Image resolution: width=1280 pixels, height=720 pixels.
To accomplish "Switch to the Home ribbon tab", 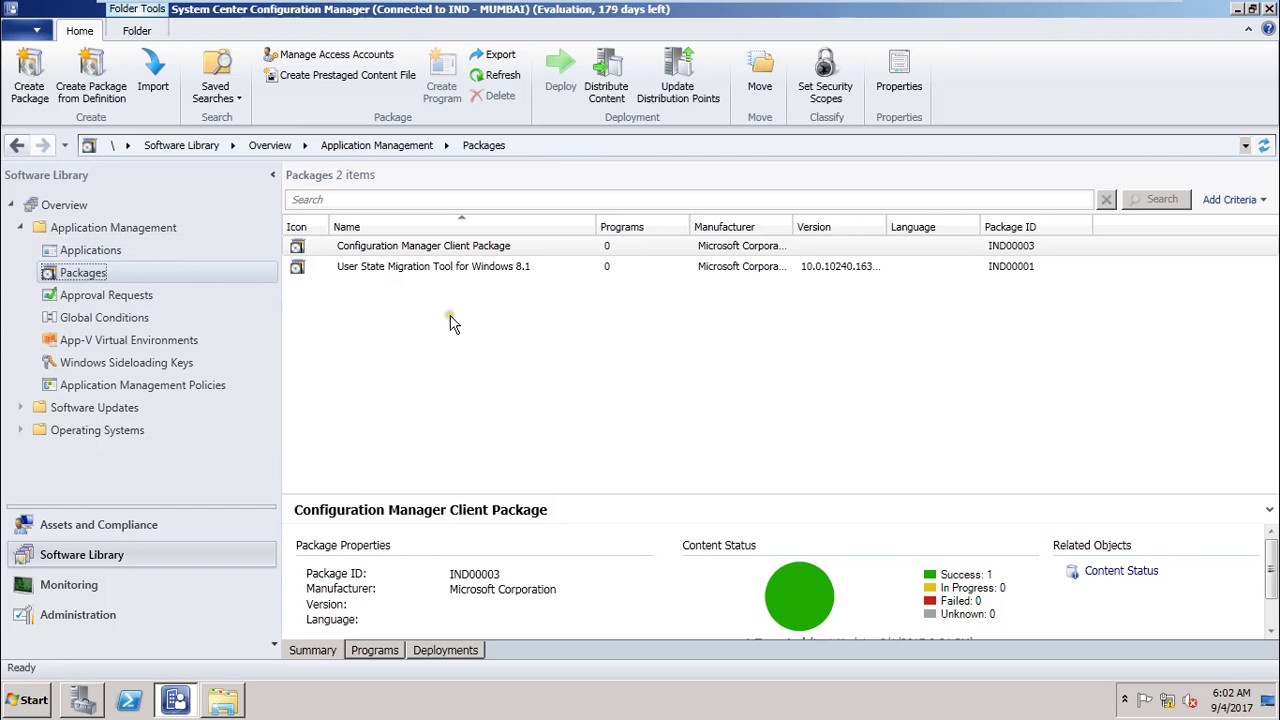I will coord(80,31).
